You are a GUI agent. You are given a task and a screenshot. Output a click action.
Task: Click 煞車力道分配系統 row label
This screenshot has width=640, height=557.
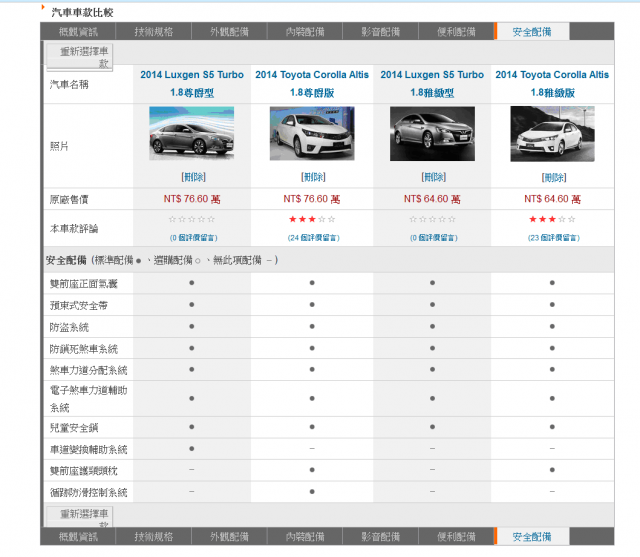89,370
